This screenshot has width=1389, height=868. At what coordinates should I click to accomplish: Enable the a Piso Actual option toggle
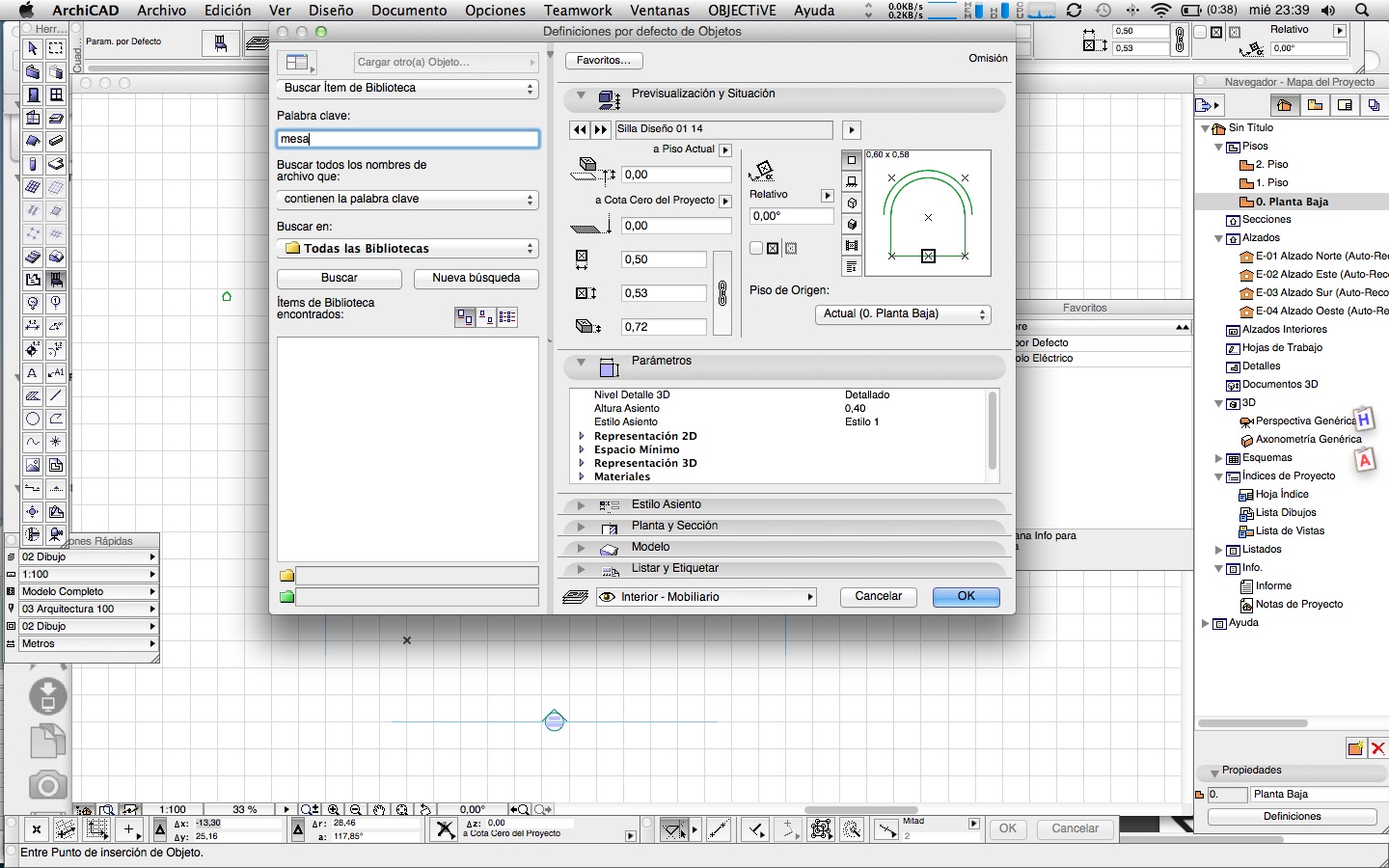[725, 150]
